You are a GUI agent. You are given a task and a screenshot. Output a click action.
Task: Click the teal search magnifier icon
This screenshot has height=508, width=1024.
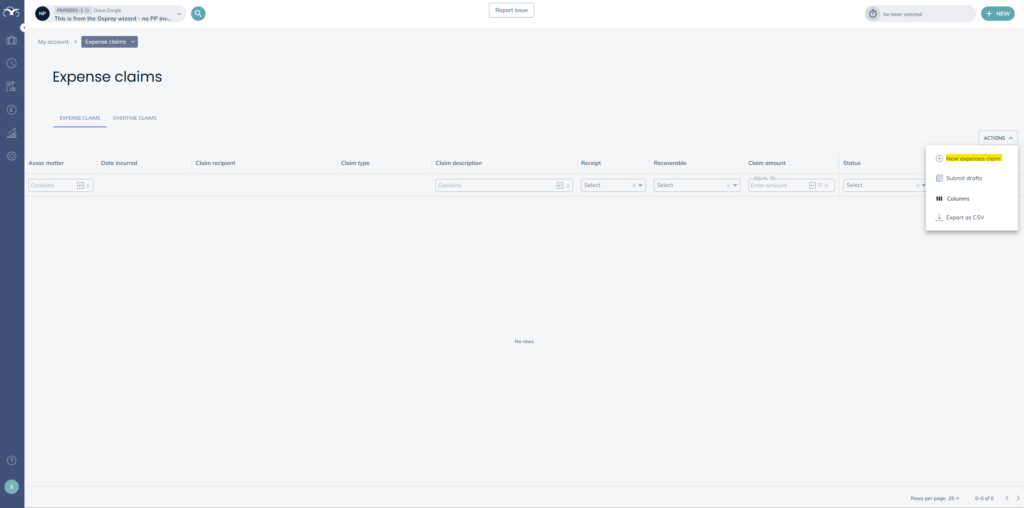pyautogui.click(x=198, y=14)
